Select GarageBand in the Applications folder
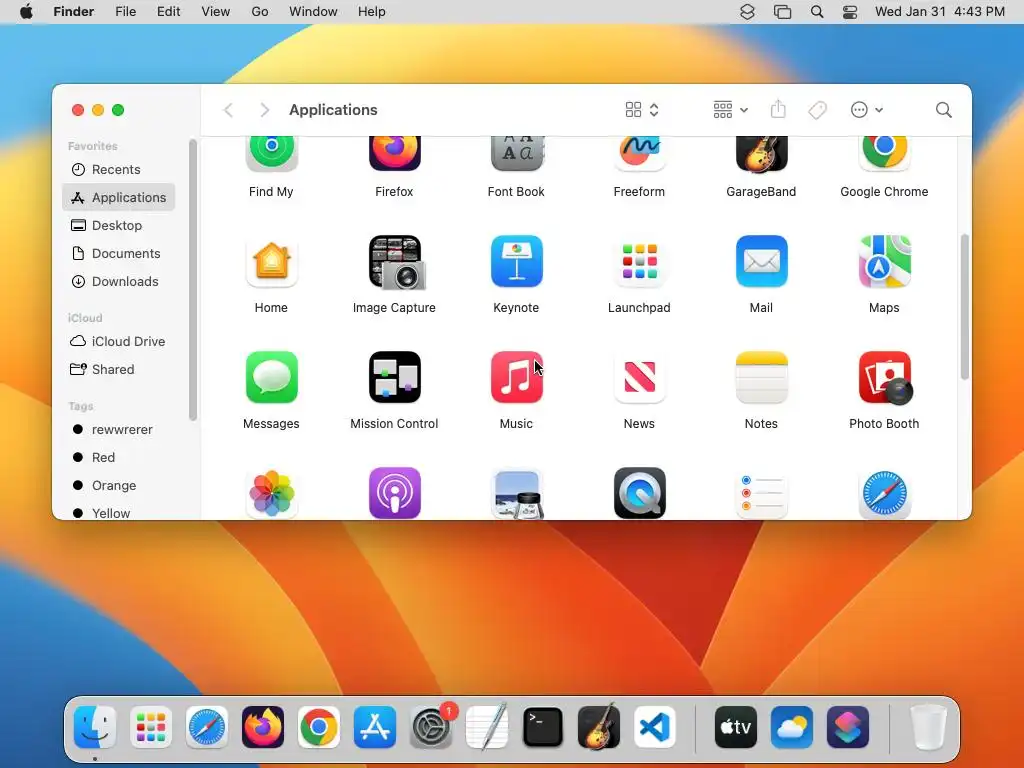Screen dimensions: 1024x768 click(x=761, y=153)
